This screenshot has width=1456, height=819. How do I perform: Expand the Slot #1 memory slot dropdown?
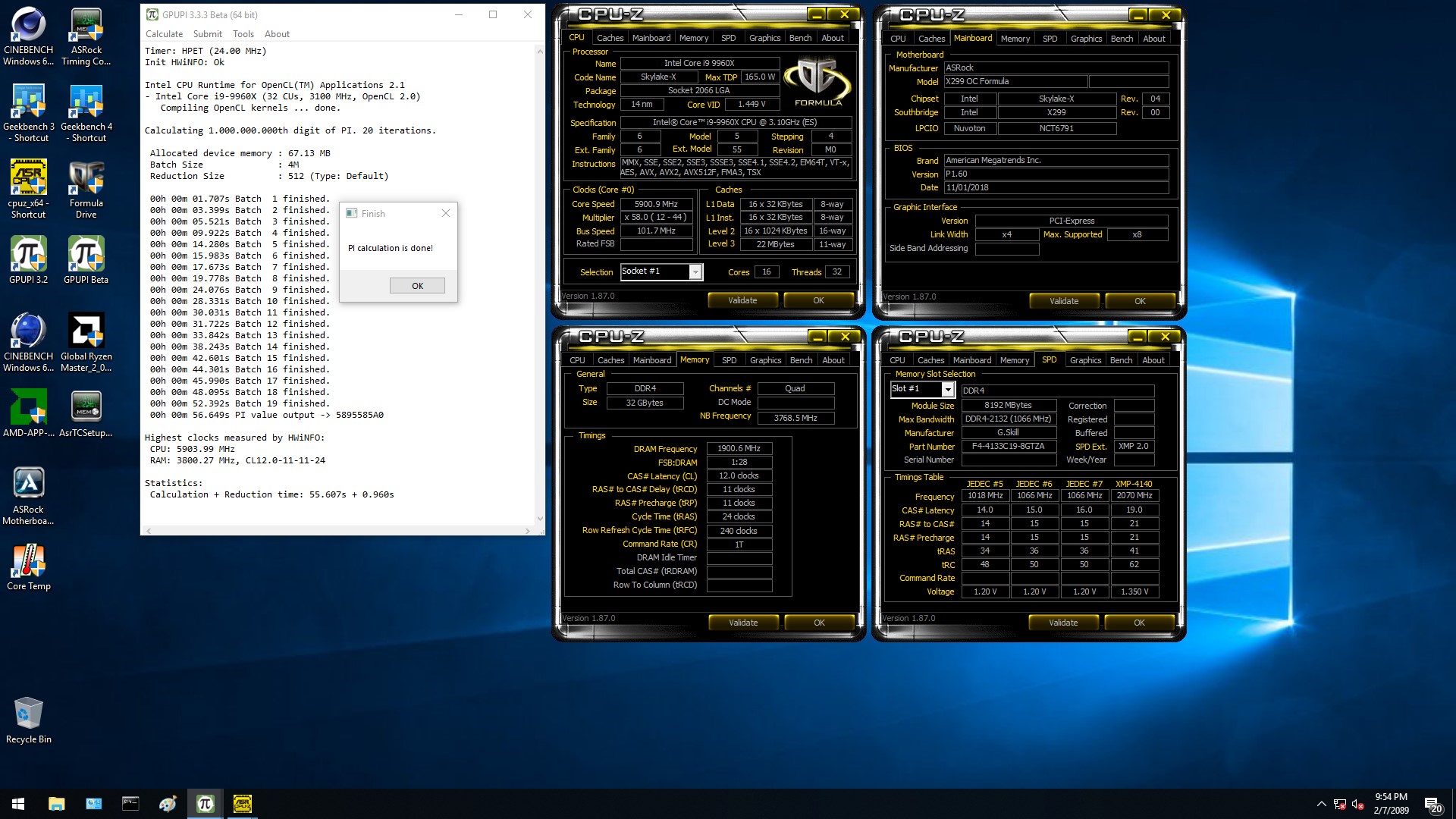point(948,389)
